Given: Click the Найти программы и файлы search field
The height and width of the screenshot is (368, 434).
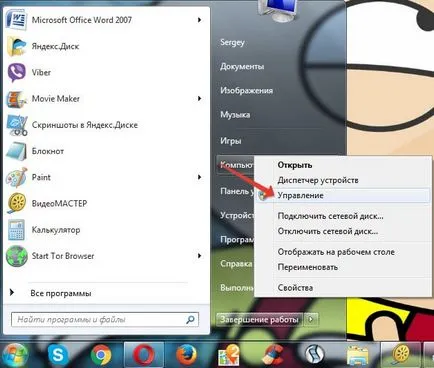Looking at the screenshot, I should [105, 320].
